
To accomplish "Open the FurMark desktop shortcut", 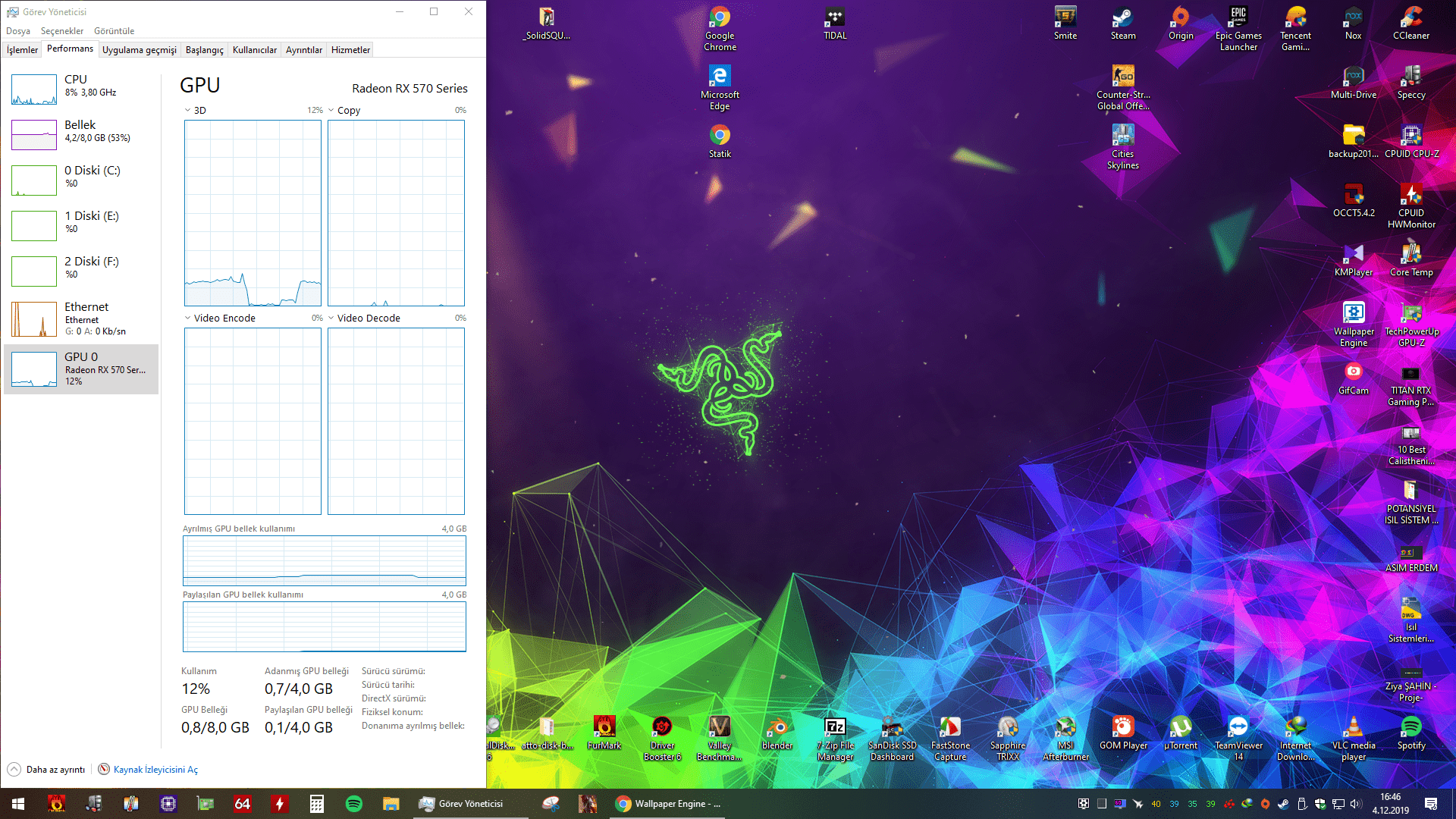I will 604,733.
